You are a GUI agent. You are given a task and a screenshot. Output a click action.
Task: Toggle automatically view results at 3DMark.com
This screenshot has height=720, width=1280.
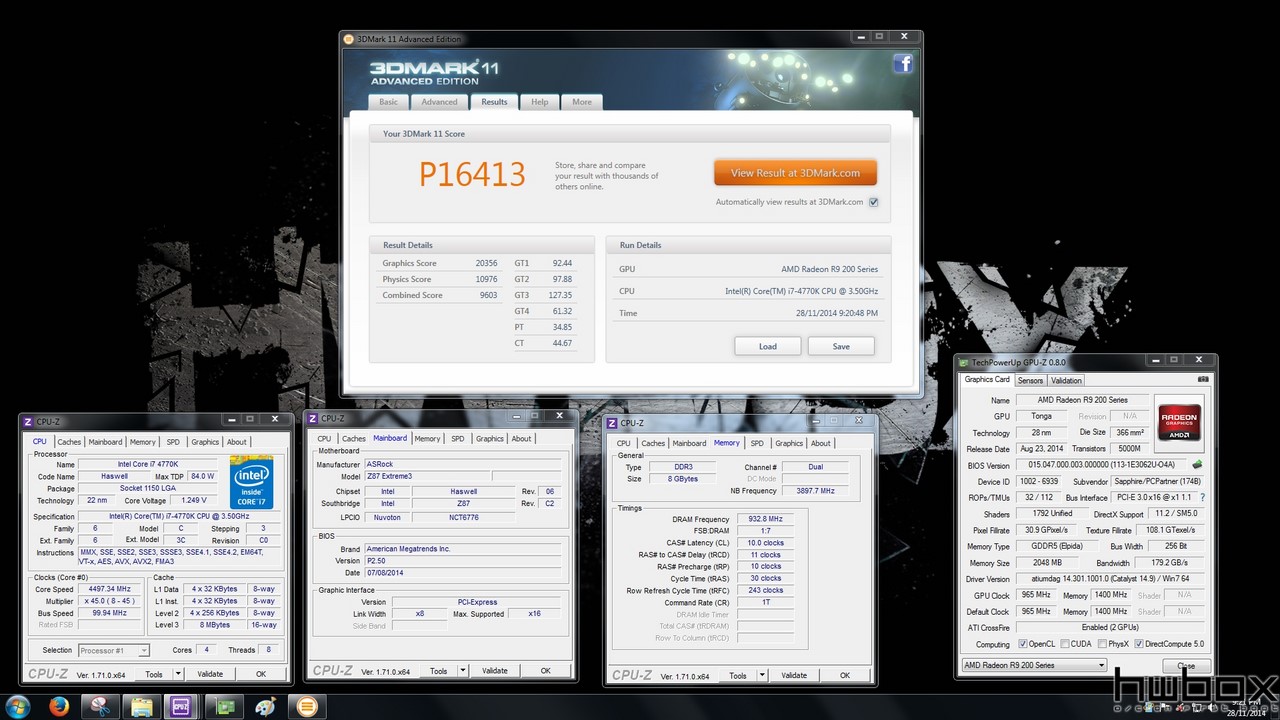click(x=873, y=202)
